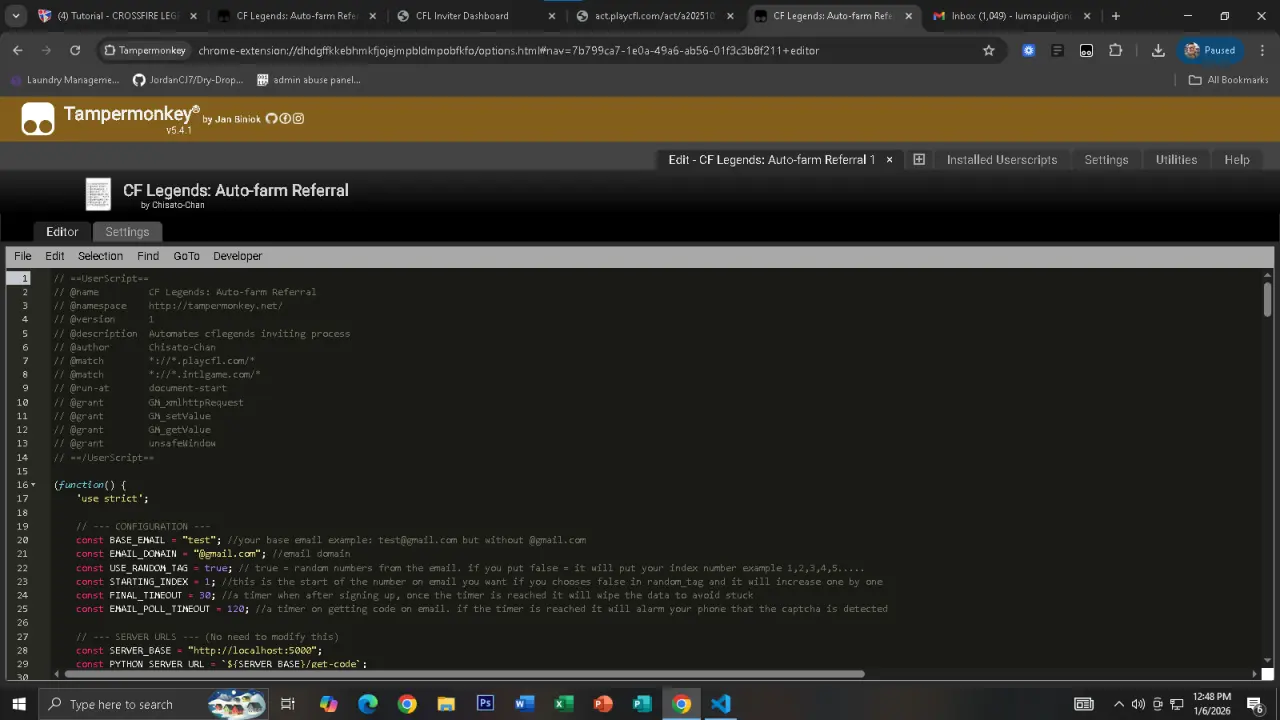Open the Installed Userscripts tab

[1002, 160]
